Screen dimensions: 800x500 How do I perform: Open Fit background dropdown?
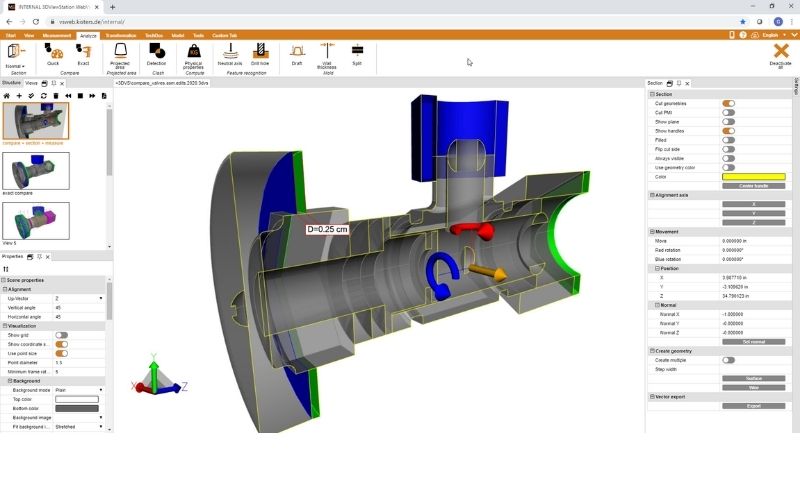pyautogui.click(x=101, y=427)
